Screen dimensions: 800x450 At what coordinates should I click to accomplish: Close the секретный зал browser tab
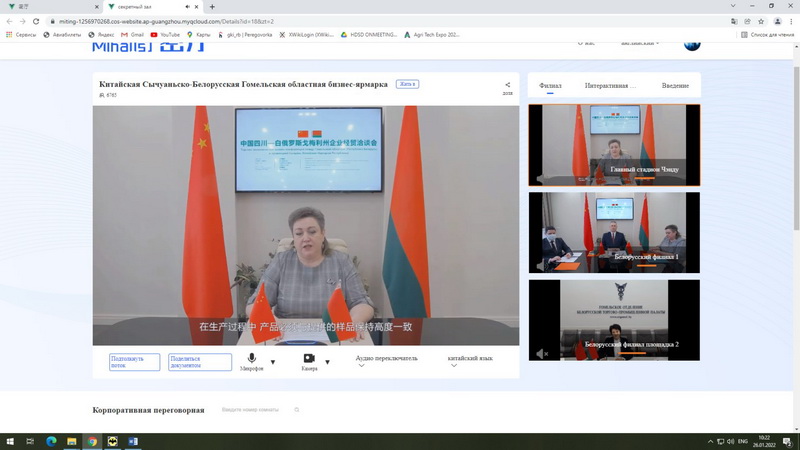pyautogui.click(x=196, y=7)
